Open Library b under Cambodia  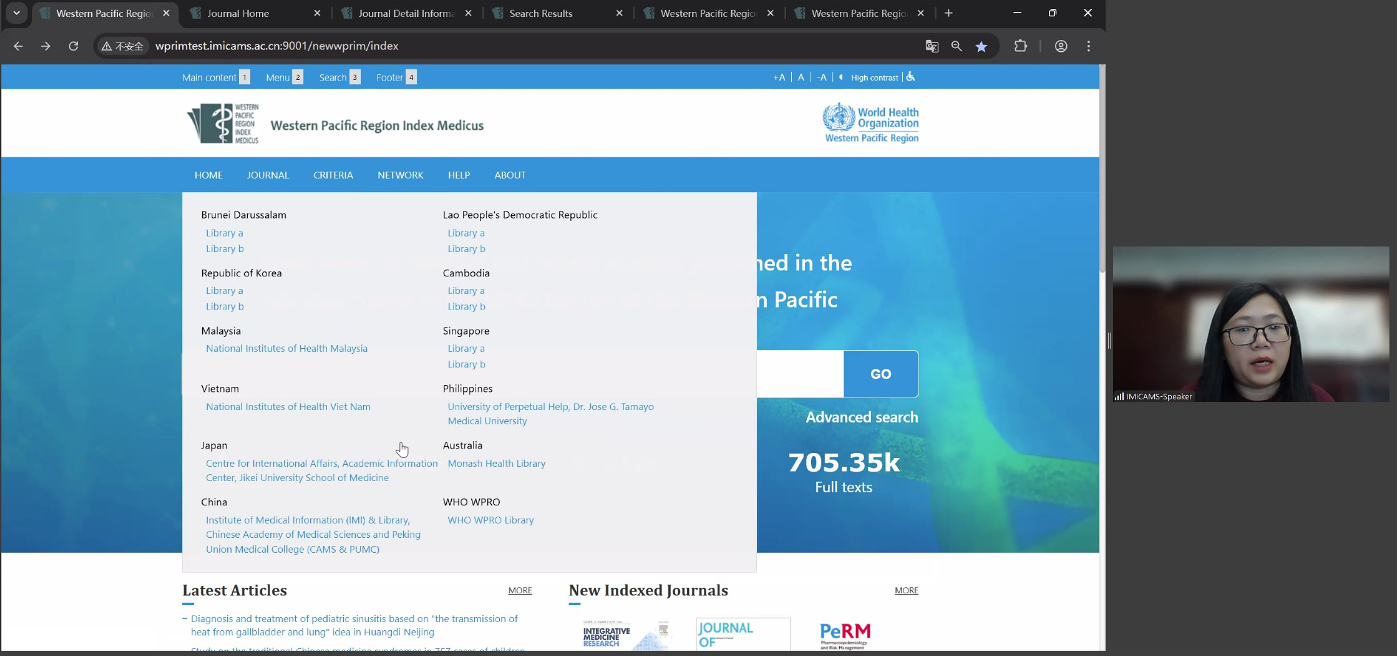click(x=467, y=307)
